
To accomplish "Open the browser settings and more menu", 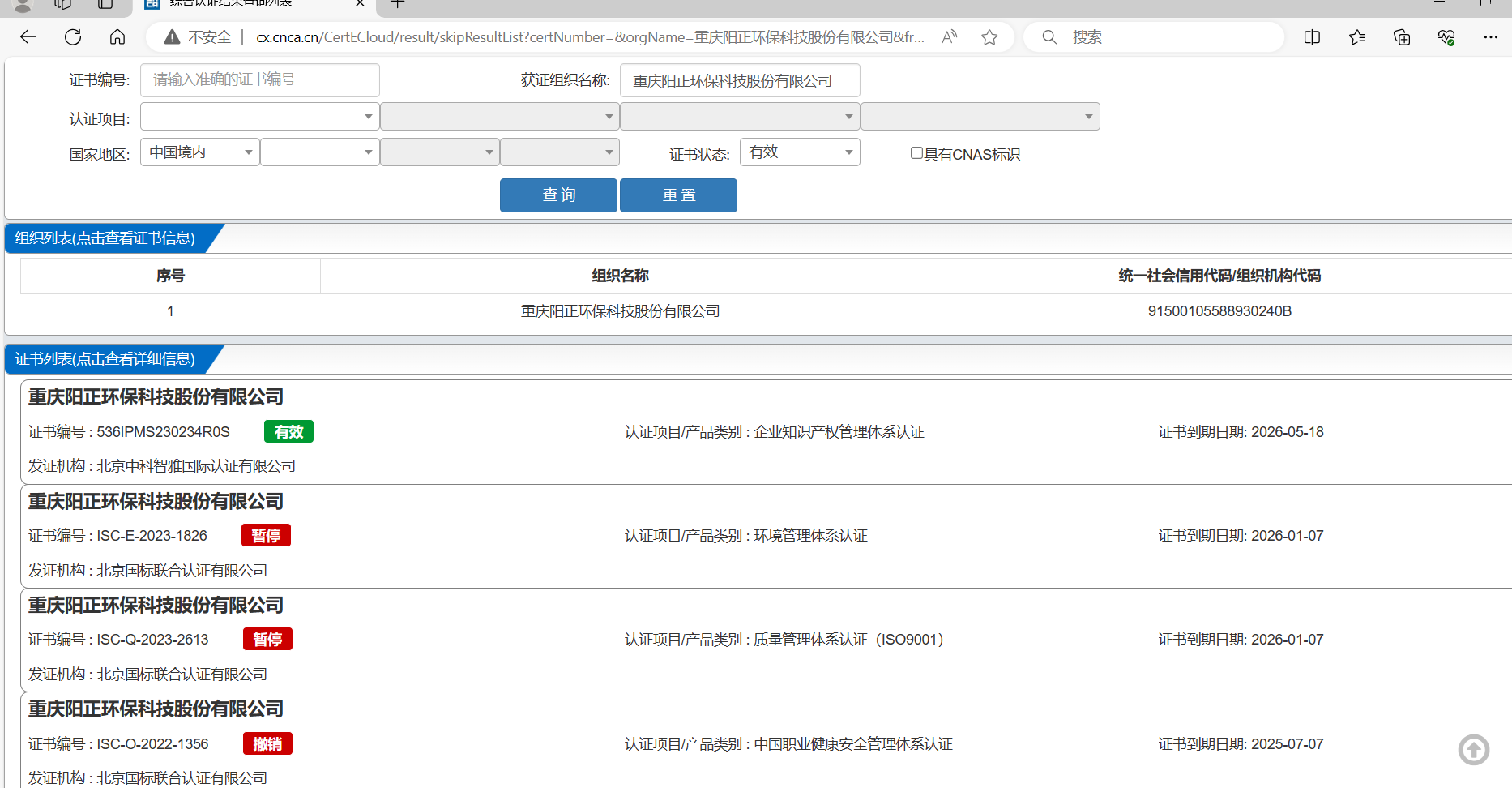I will tap(1490, 37).
